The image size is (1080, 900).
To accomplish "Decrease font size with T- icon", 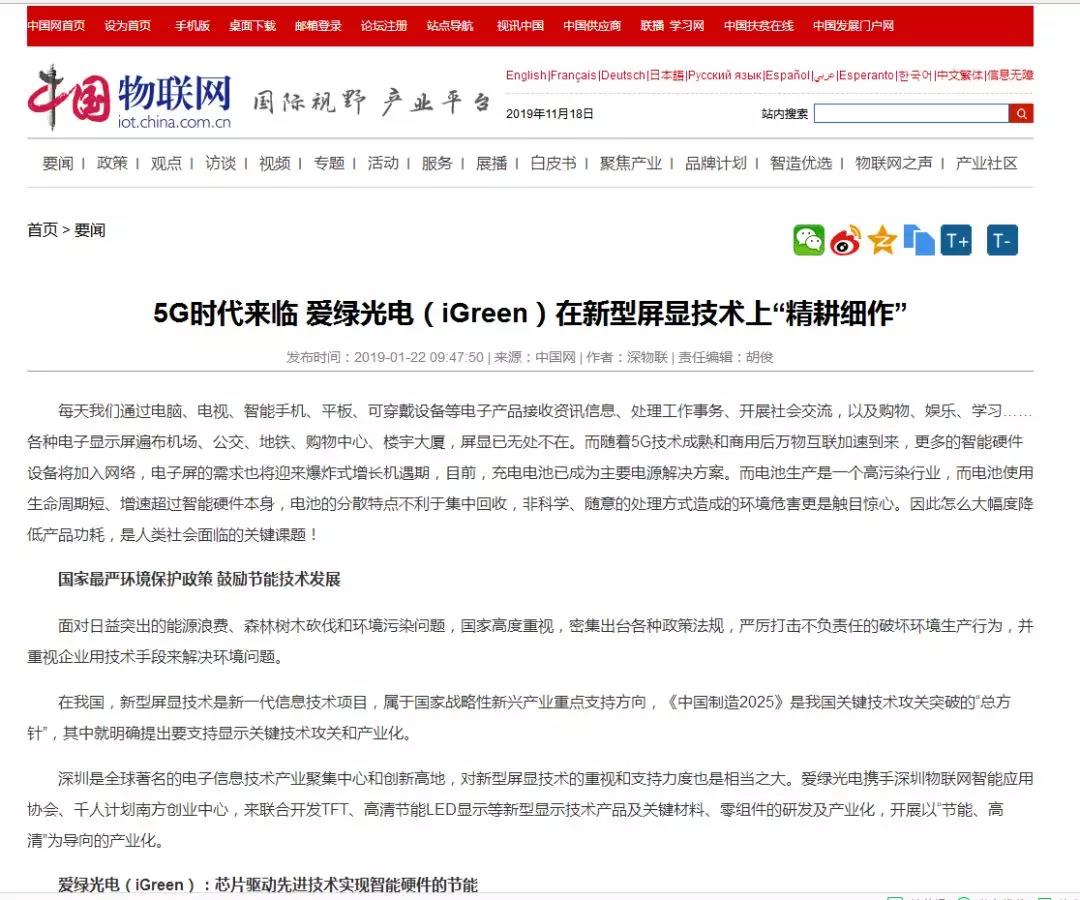I will (1002, 240).
